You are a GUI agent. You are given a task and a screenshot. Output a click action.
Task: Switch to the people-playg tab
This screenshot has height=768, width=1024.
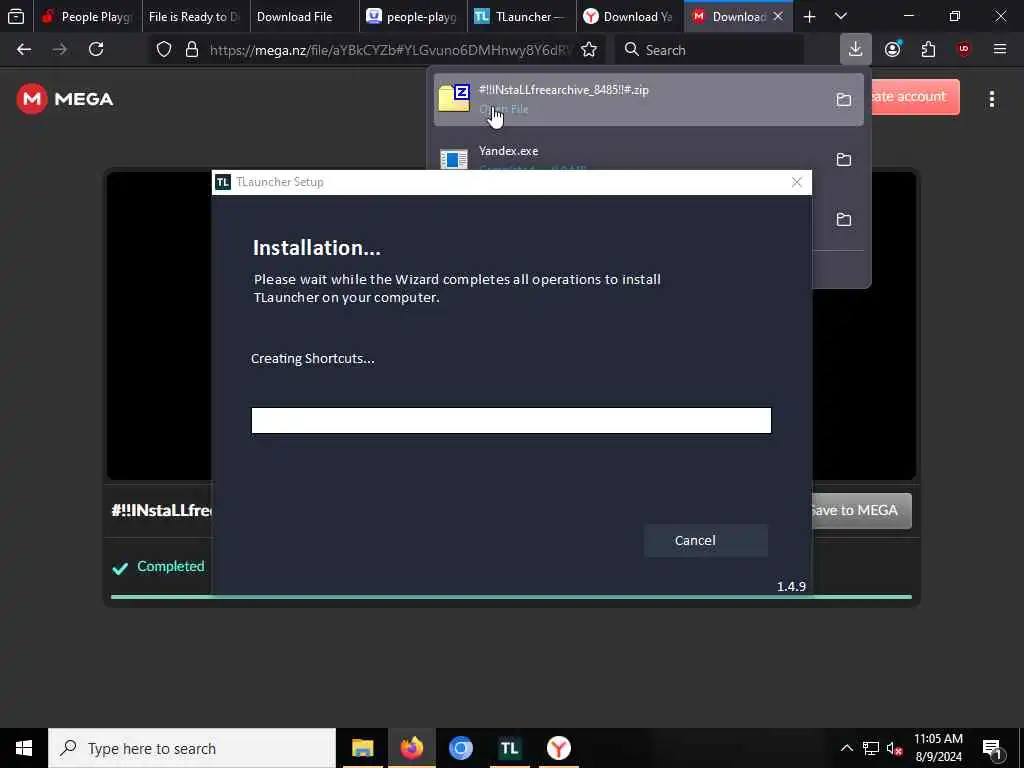click(x=413, y=17)
